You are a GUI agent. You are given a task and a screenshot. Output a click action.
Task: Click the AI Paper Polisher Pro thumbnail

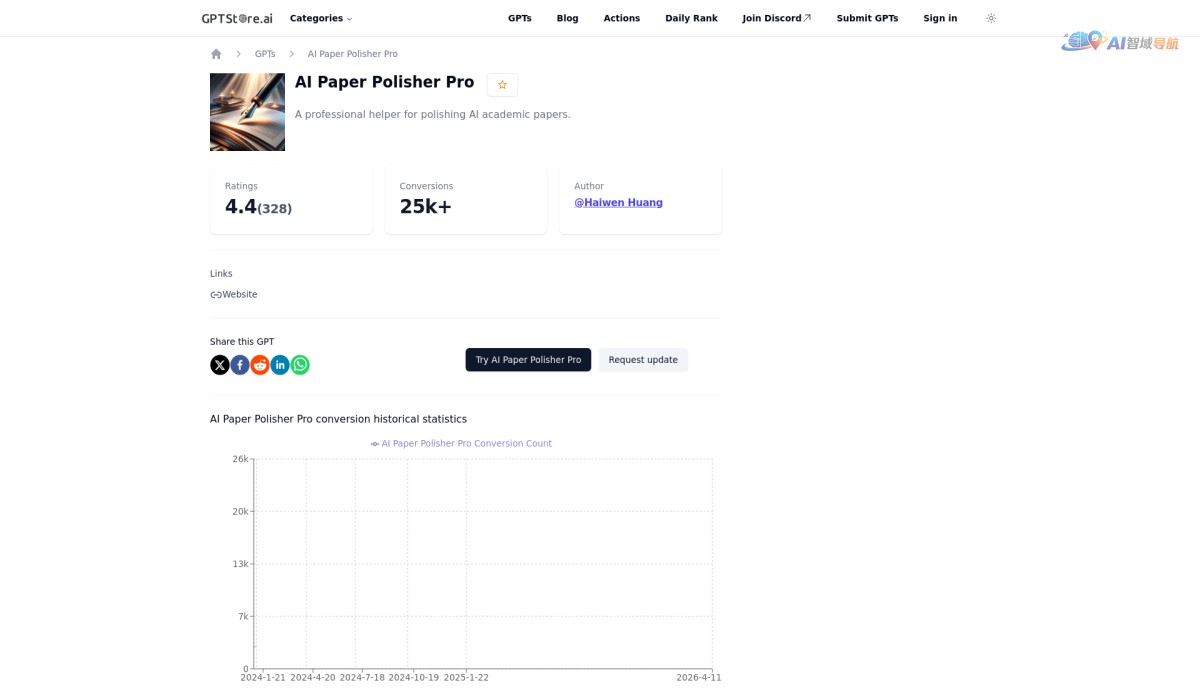tap(247, 112)
